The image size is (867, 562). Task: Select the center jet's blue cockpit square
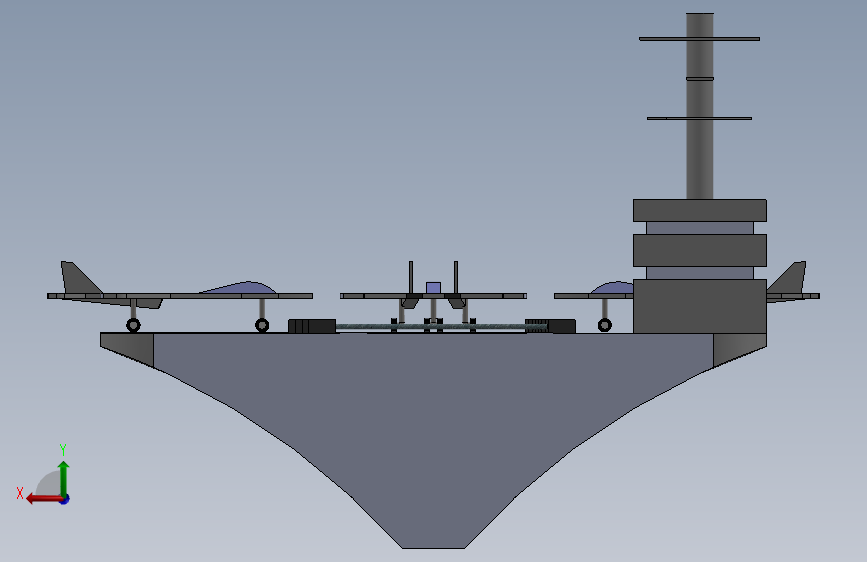click(434, 288)
